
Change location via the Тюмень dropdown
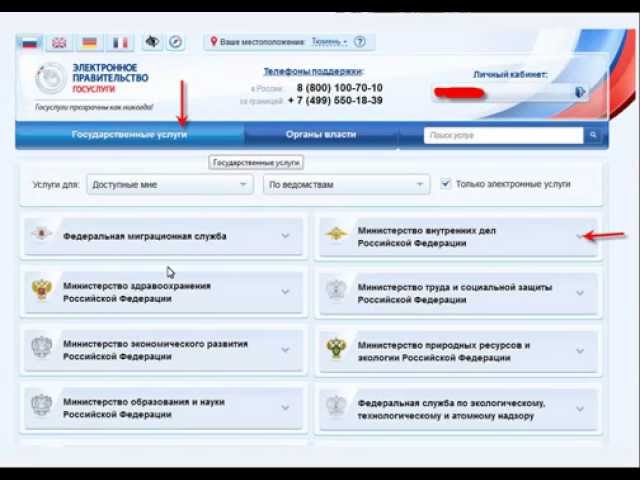(329, 42)
